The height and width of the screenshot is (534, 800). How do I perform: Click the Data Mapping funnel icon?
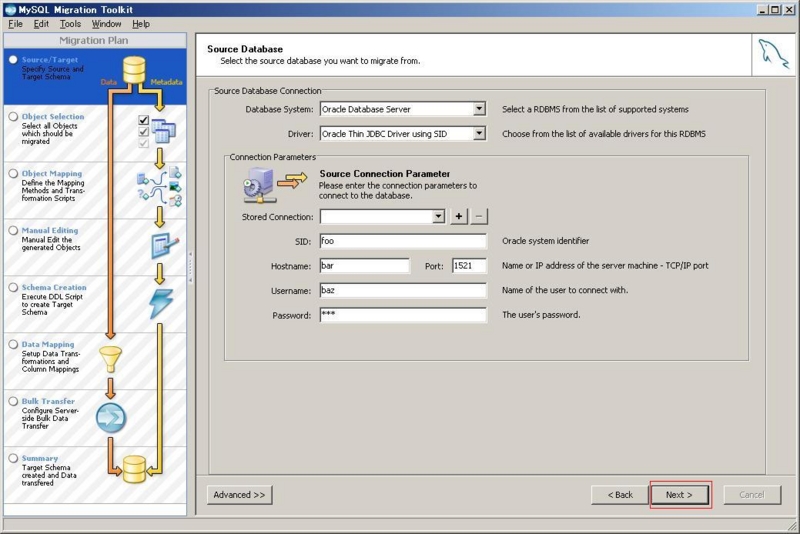(x=110, y=359)
